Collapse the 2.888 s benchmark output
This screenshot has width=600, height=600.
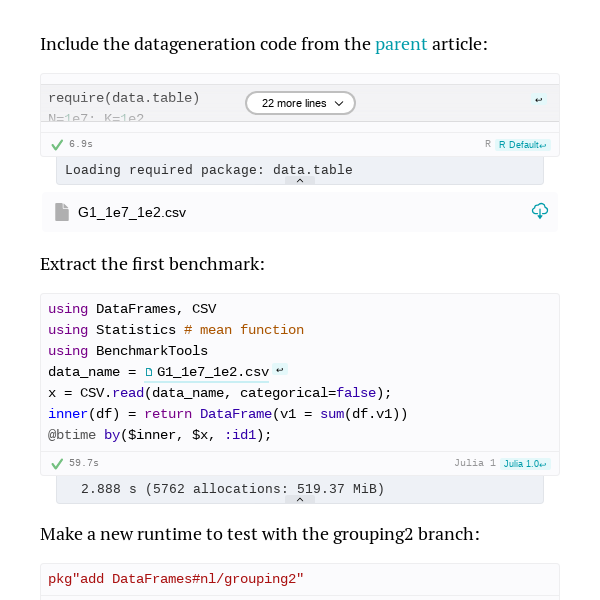point(300,499)
